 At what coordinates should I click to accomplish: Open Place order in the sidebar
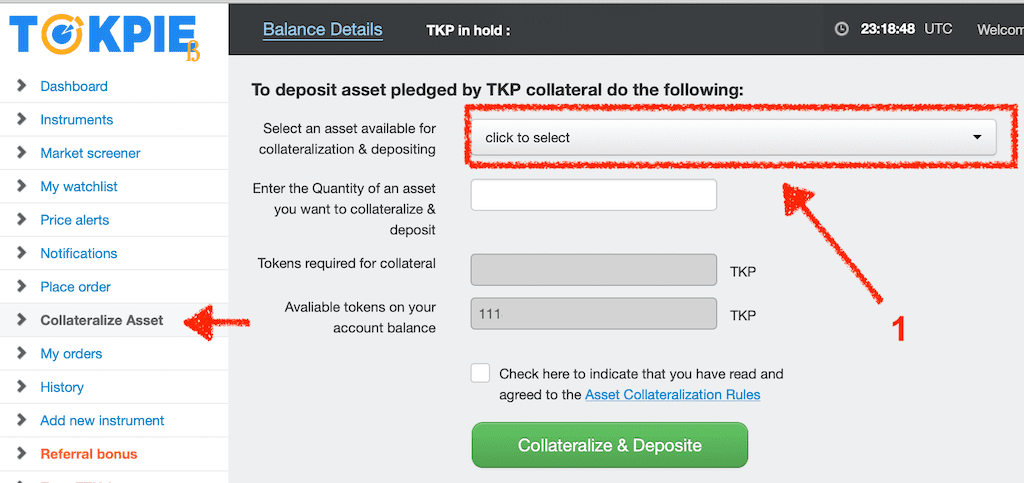click(x=75, y=287)
